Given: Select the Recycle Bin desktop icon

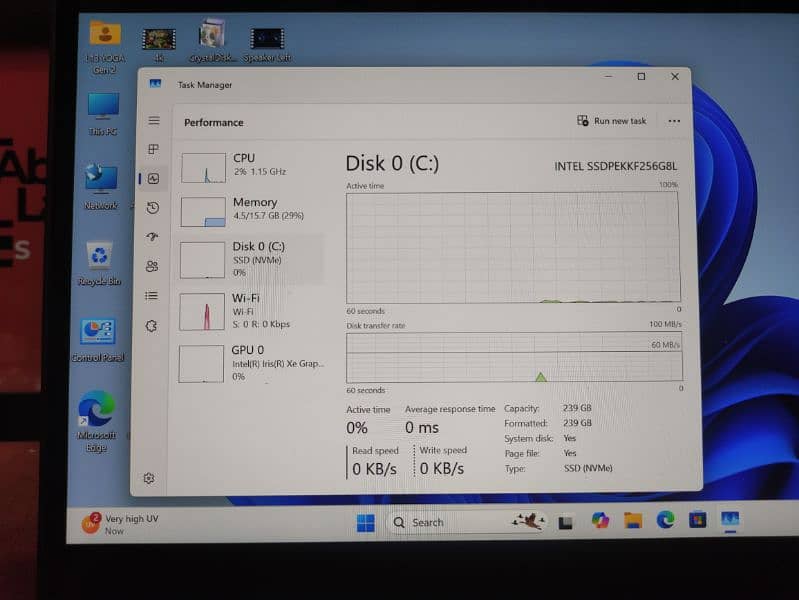Looking at the screenshot, I should (x=99, y=263).
